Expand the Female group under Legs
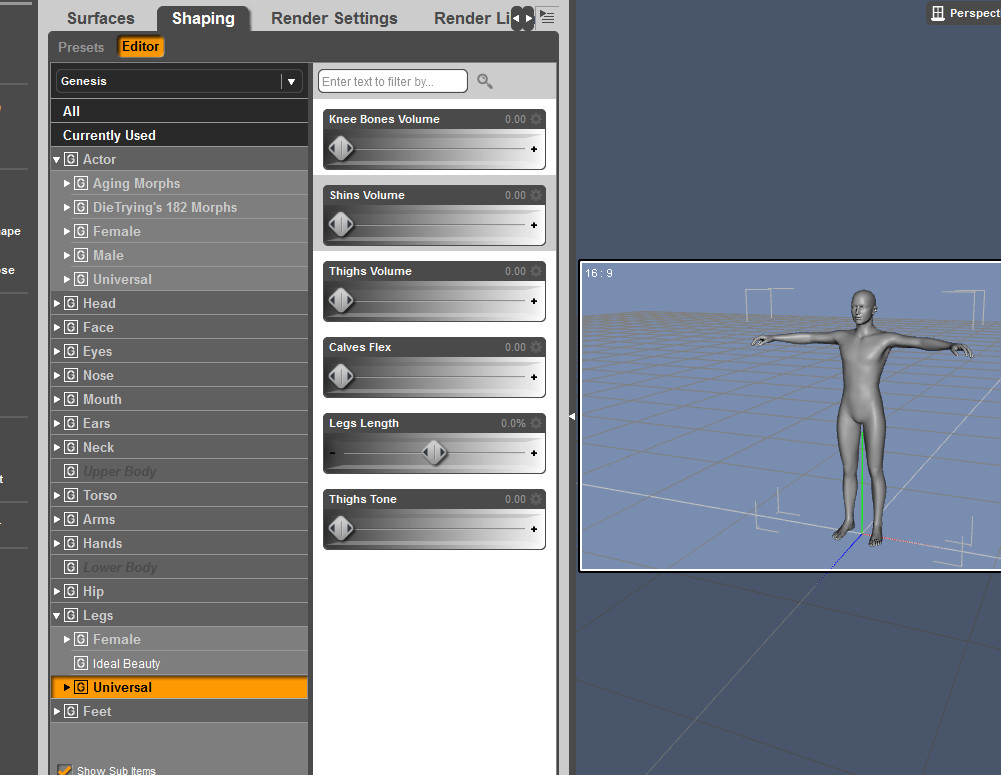1001x775 pixels. (66, 639)
